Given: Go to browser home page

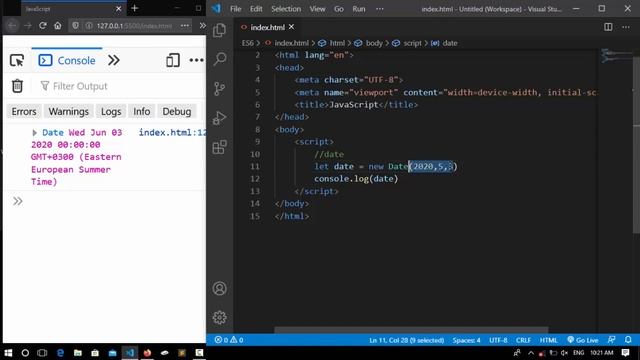Looking at the screenshot, I should pyautogui.click(x=58, y=26).
